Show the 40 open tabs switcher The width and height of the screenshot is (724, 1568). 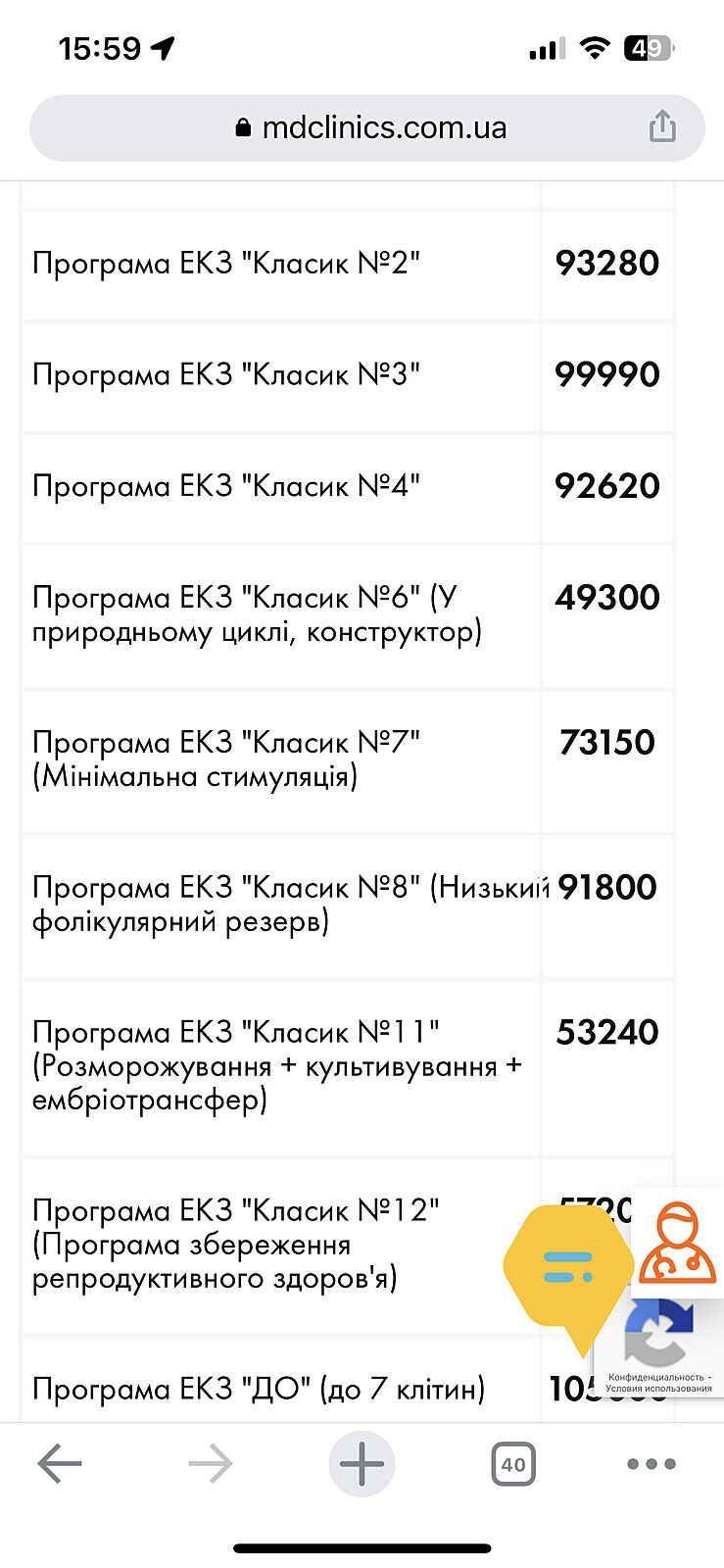pos(512,1465)
